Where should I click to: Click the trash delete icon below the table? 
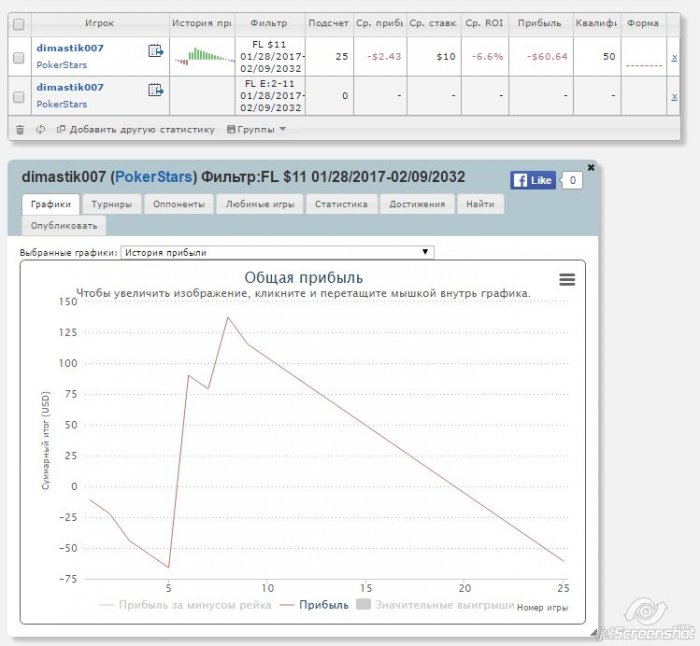pyautogui.click(x=20, y=130)
